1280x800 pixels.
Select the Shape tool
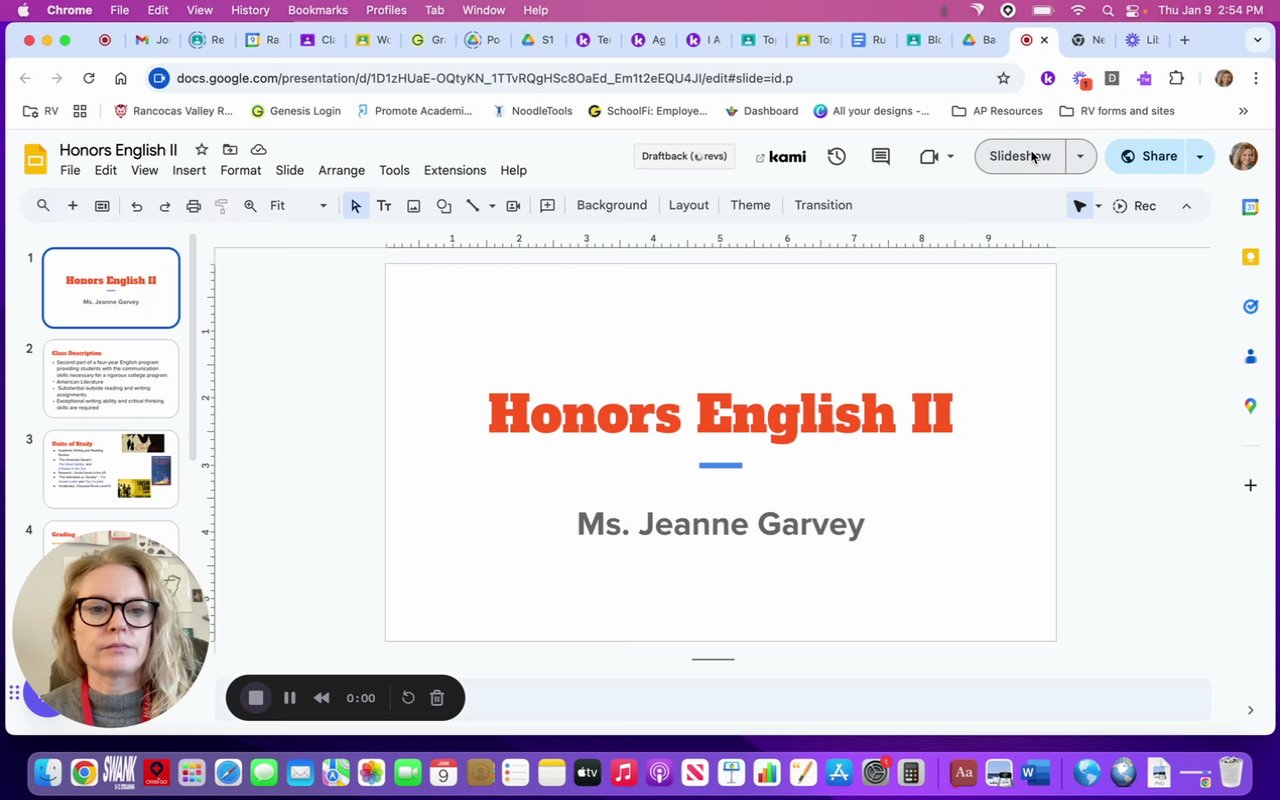tap(444, 206)
